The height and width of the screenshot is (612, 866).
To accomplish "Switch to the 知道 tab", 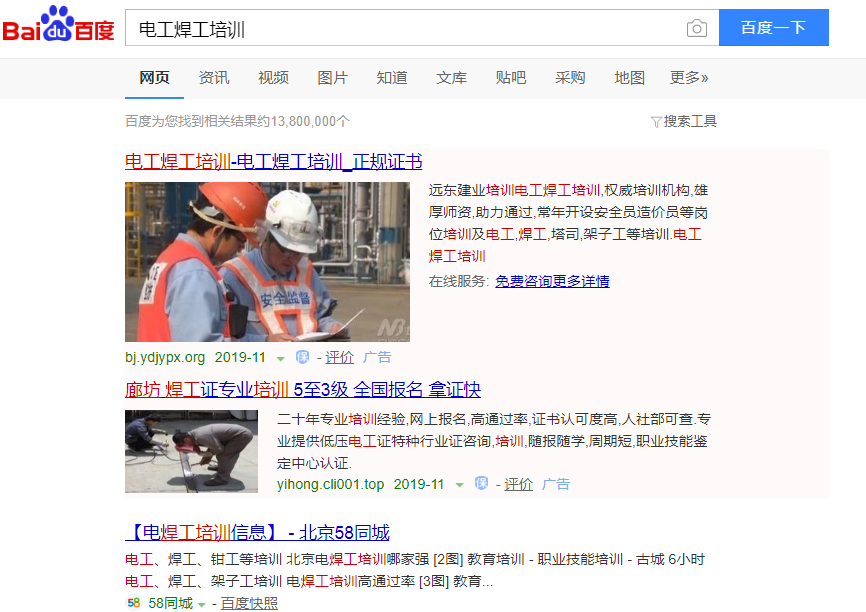I will tap(392, 78).
